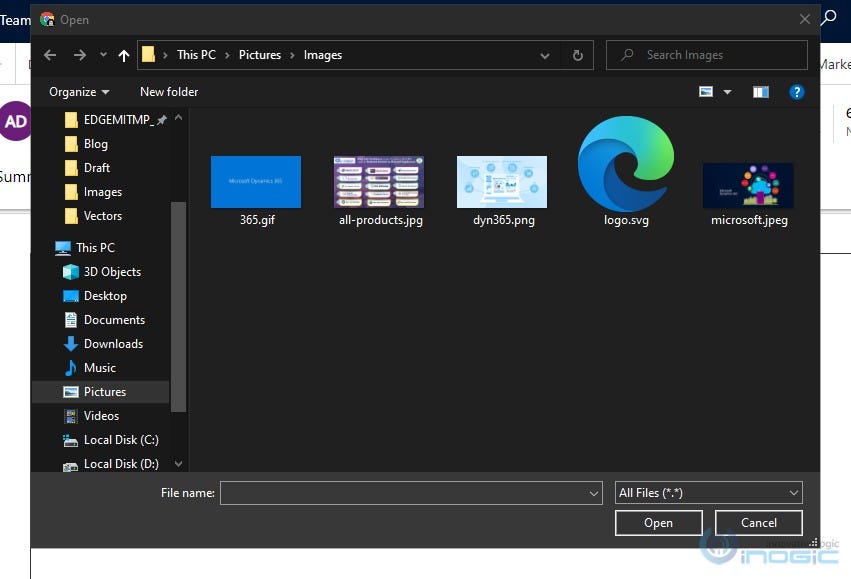Expand the File name dropdown arrow
The width and height of the screenshot is (851, 579).
click(594, 493)
